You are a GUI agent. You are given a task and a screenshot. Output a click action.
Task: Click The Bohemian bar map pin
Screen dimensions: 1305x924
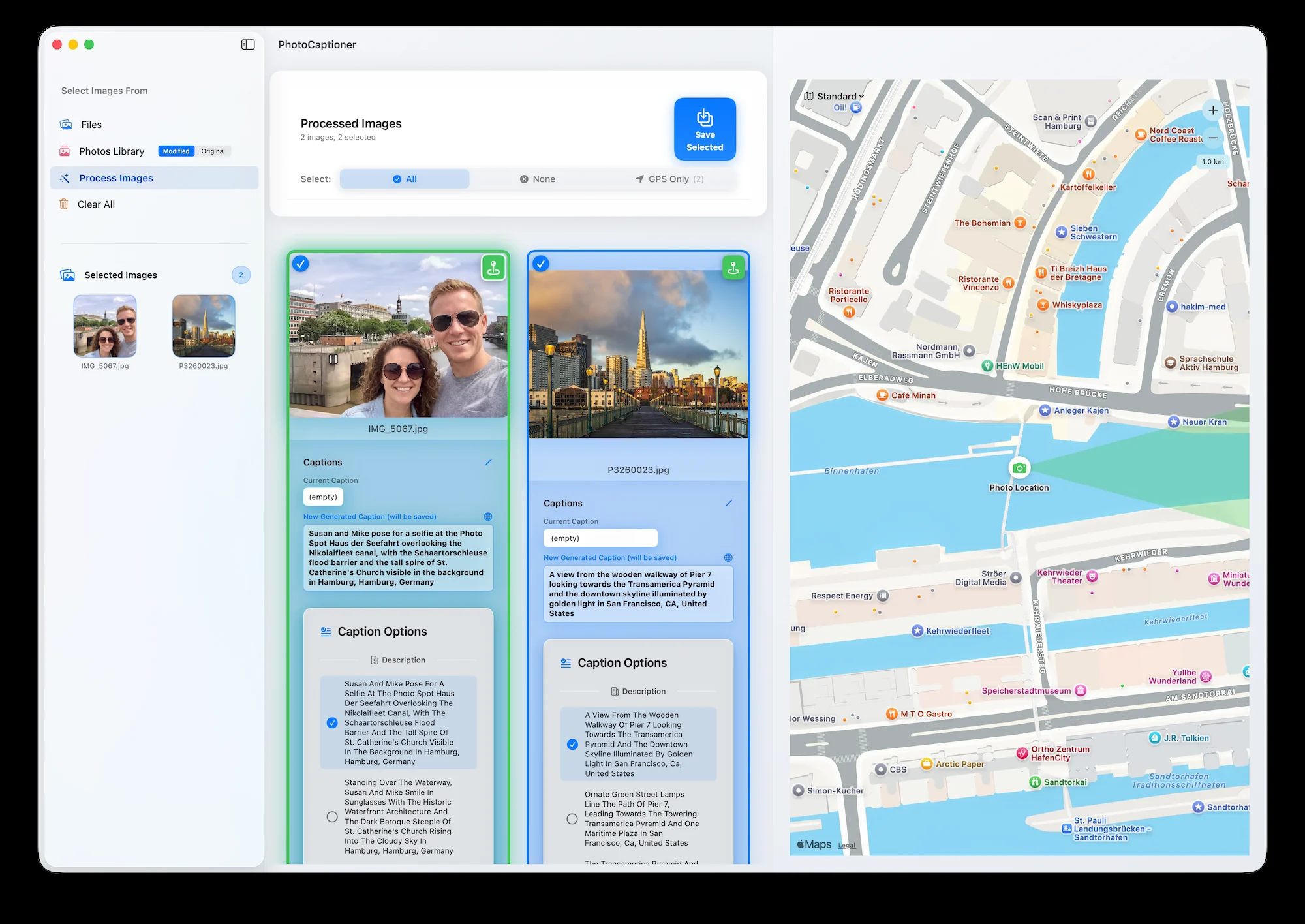click(x=1020, y=223)
